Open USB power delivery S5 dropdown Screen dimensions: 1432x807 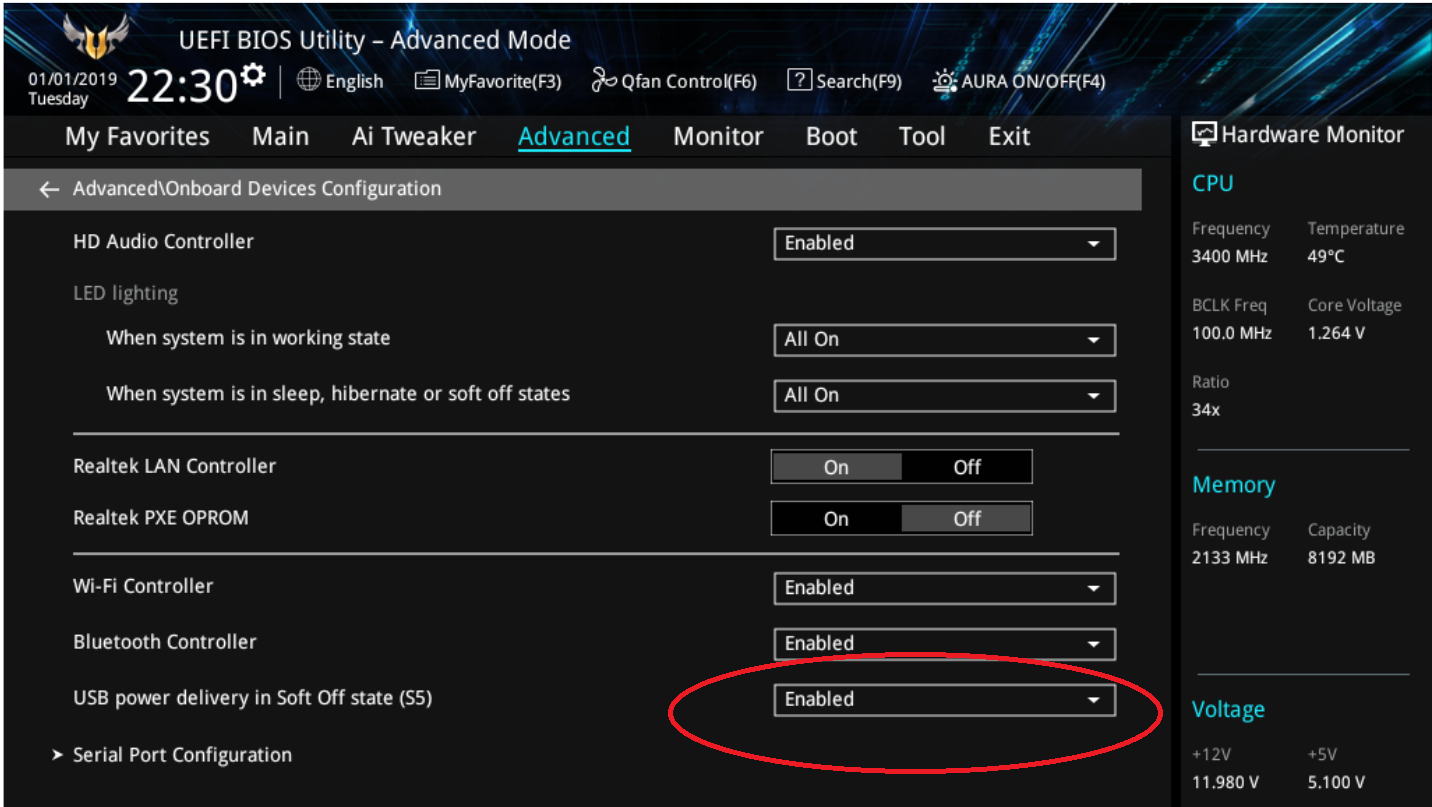click(x=944, y=700)
